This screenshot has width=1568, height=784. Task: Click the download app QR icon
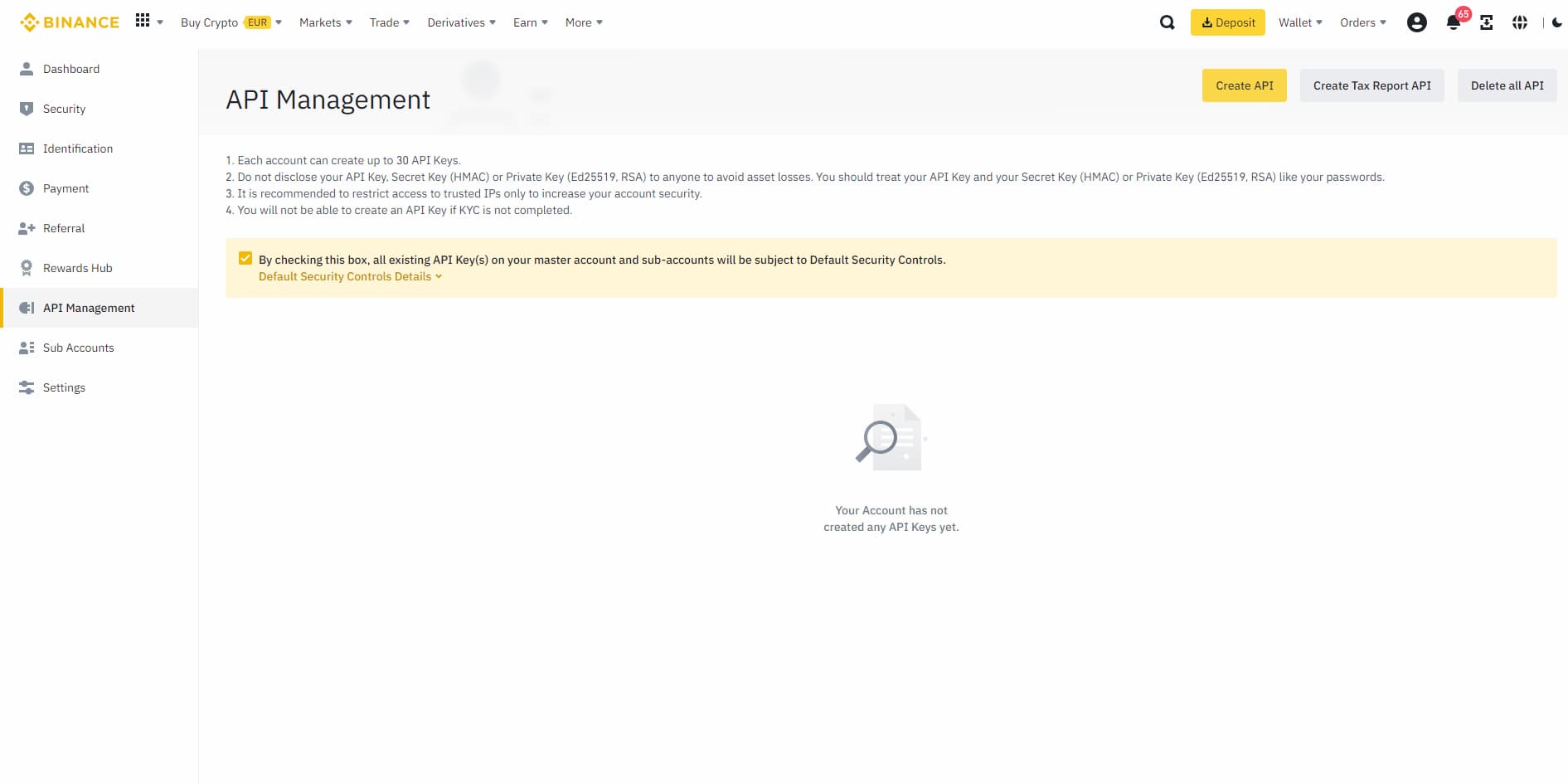1487,22
